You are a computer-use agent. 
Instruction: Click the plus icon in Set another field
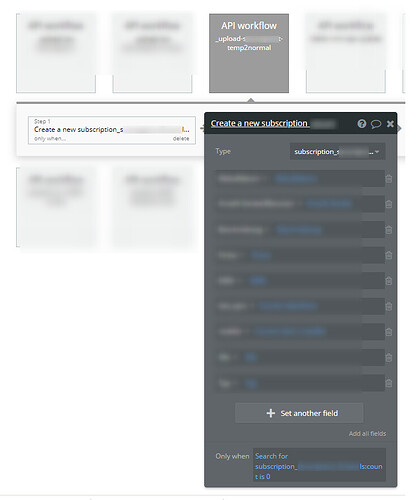tap(271, 413)
